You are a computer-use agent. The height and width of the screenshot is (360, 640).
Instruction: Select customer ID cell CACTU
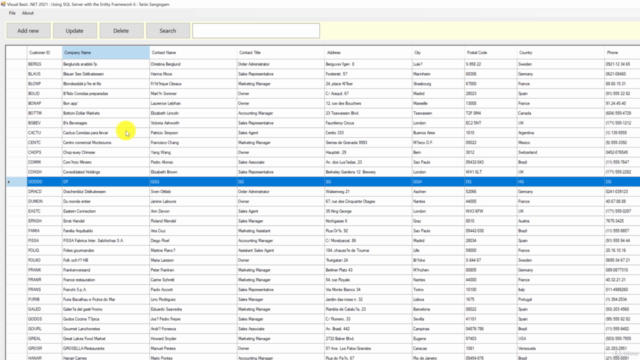tap(44, 133)
